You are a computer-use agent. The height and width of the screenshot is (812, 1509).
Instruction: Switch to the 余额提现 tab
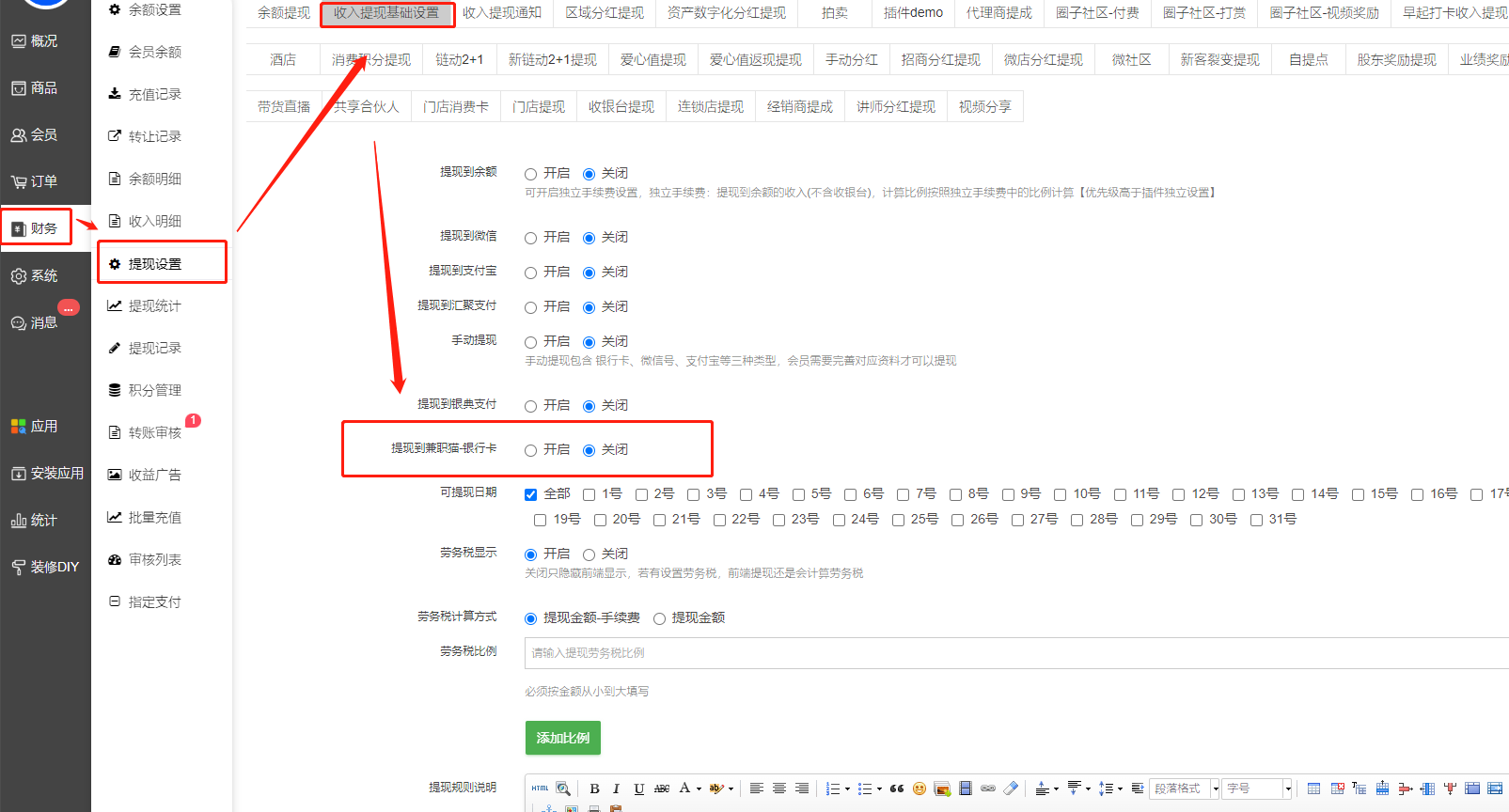tap(283, 13)
